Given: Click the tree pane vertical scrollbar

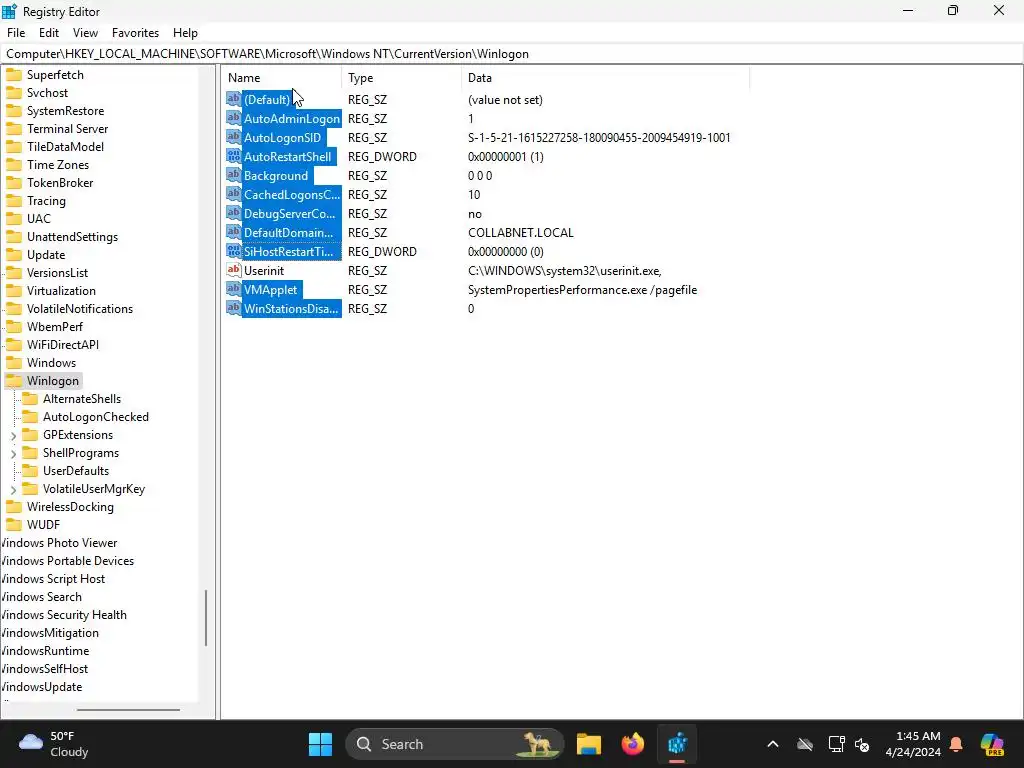Looking at the screenshot, I should tap(206, 618).
